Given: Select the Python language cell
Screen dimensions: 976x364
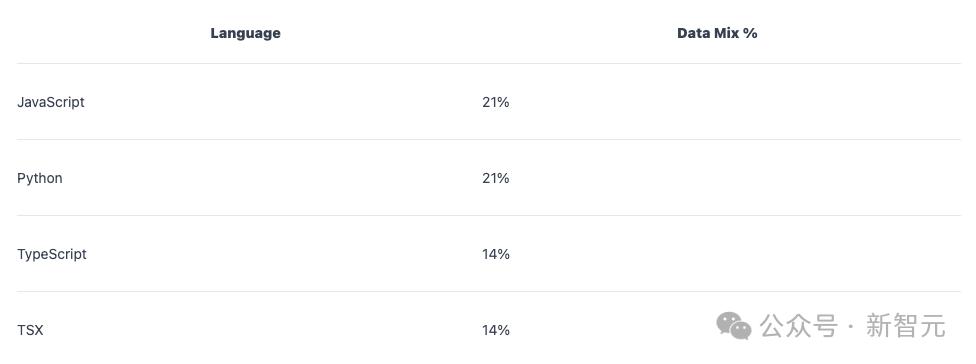Looking at the screenshot, I should click(40, 179).
